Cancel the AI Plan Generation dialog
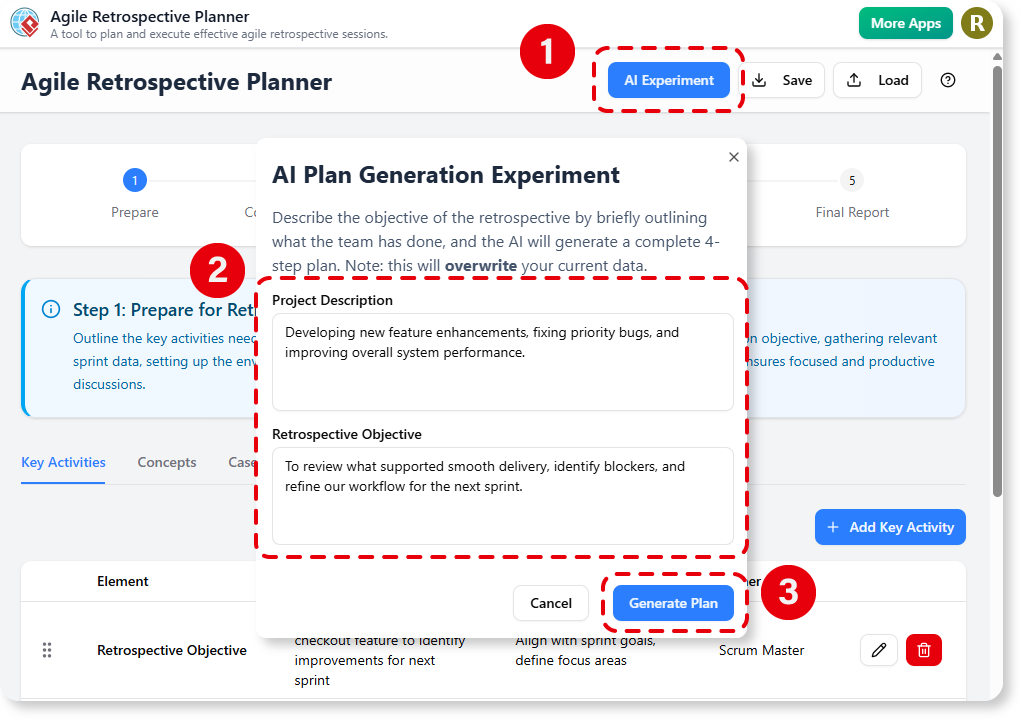The width and height of the screenshot is (1020, 725). pyautogui.click(x=551, y=603)
